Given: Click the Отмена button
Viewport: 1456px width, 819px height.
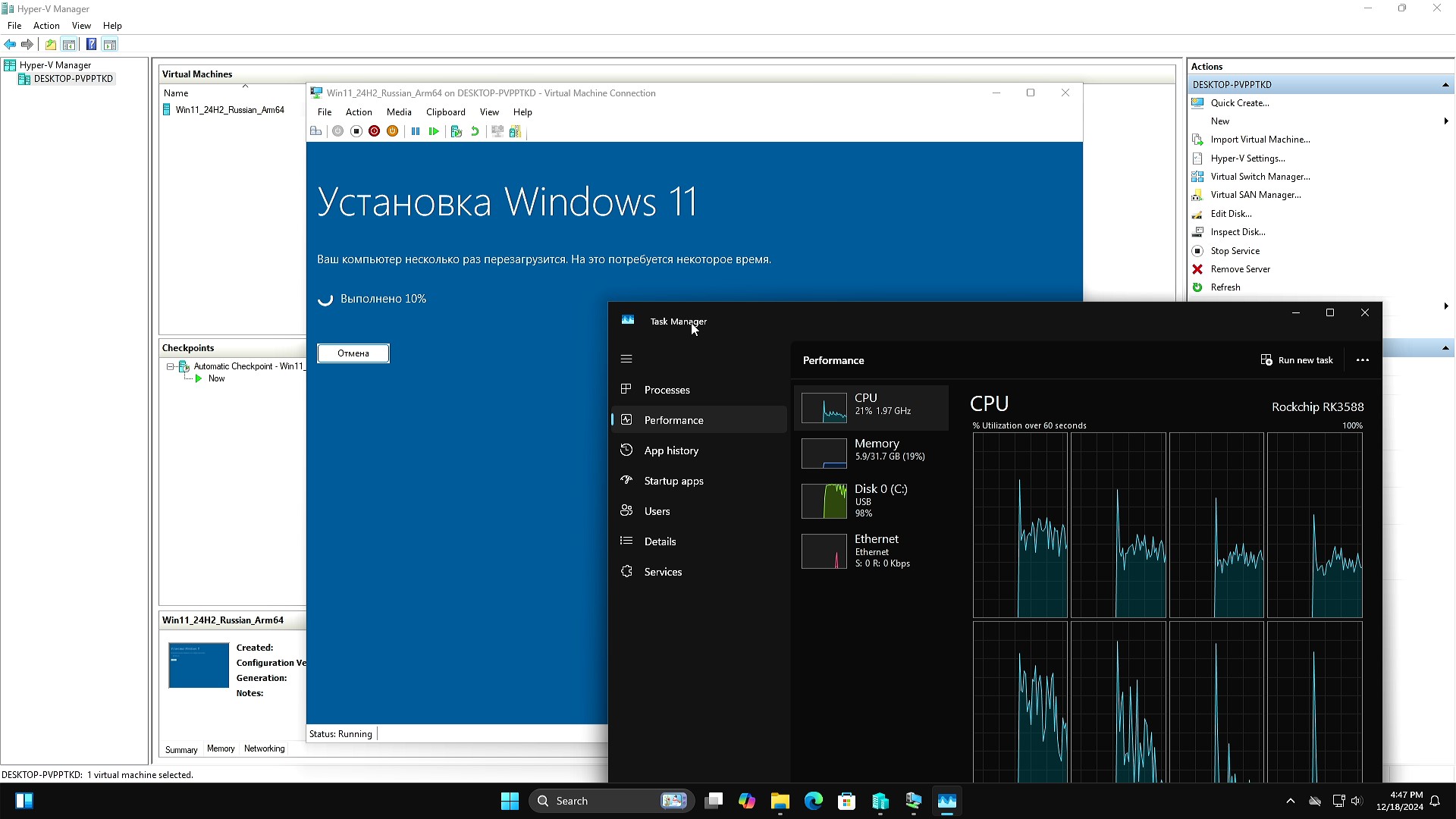Looking at the screenshot, I should click(353, 353).
